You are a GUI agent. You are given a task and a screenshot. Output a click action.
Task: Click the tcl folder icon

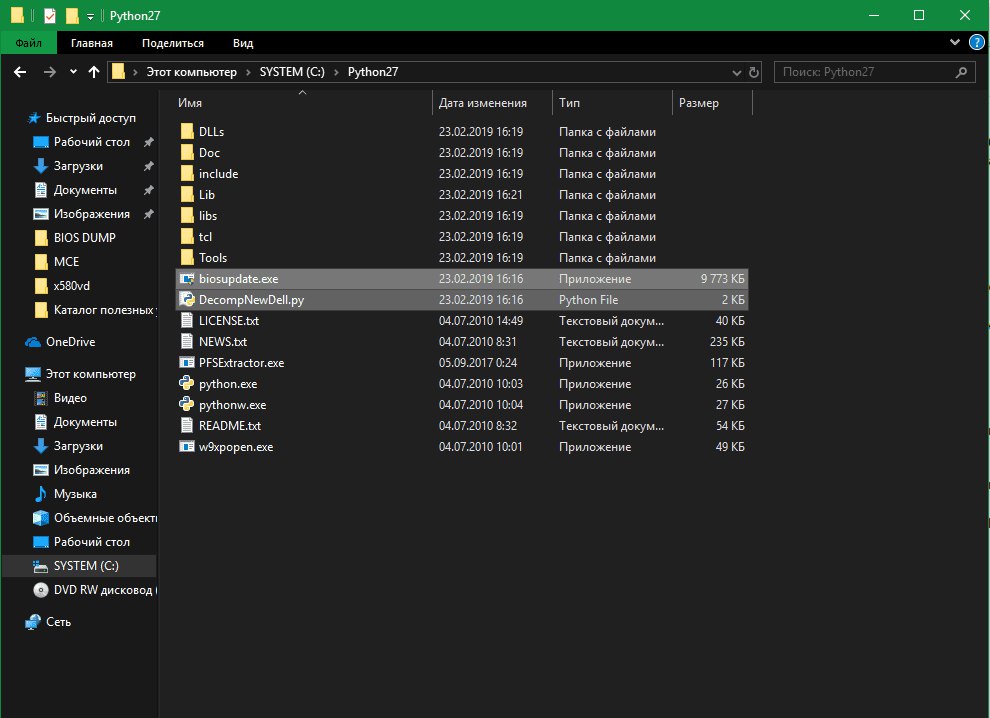pyautogui.click(x=187, y=236)
